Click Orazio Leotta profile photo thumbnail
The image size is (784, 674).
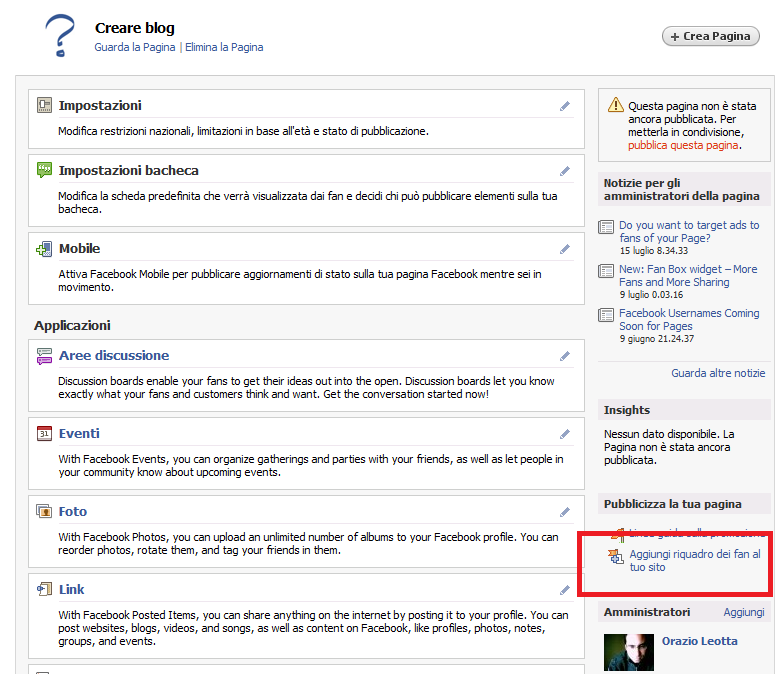coord(628,652)
